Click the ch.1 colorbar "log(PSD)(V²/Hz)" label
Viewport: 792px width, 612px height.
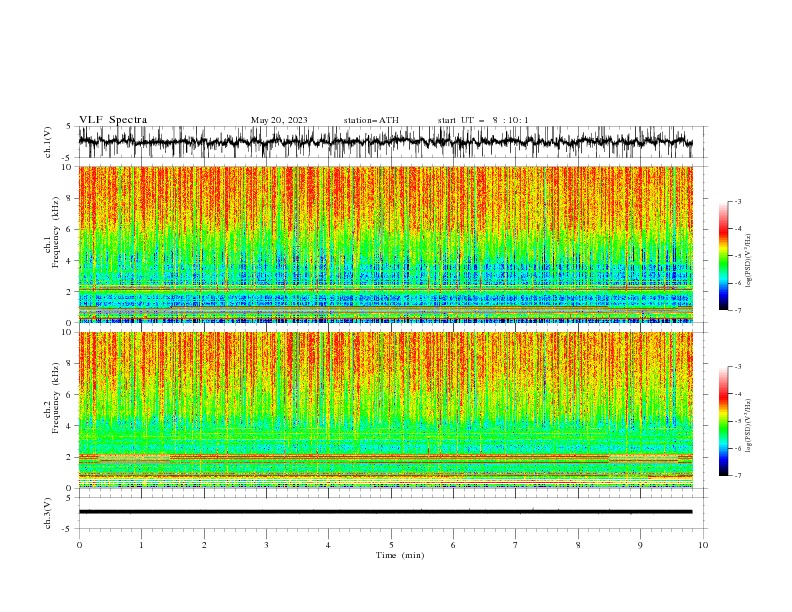748,261
